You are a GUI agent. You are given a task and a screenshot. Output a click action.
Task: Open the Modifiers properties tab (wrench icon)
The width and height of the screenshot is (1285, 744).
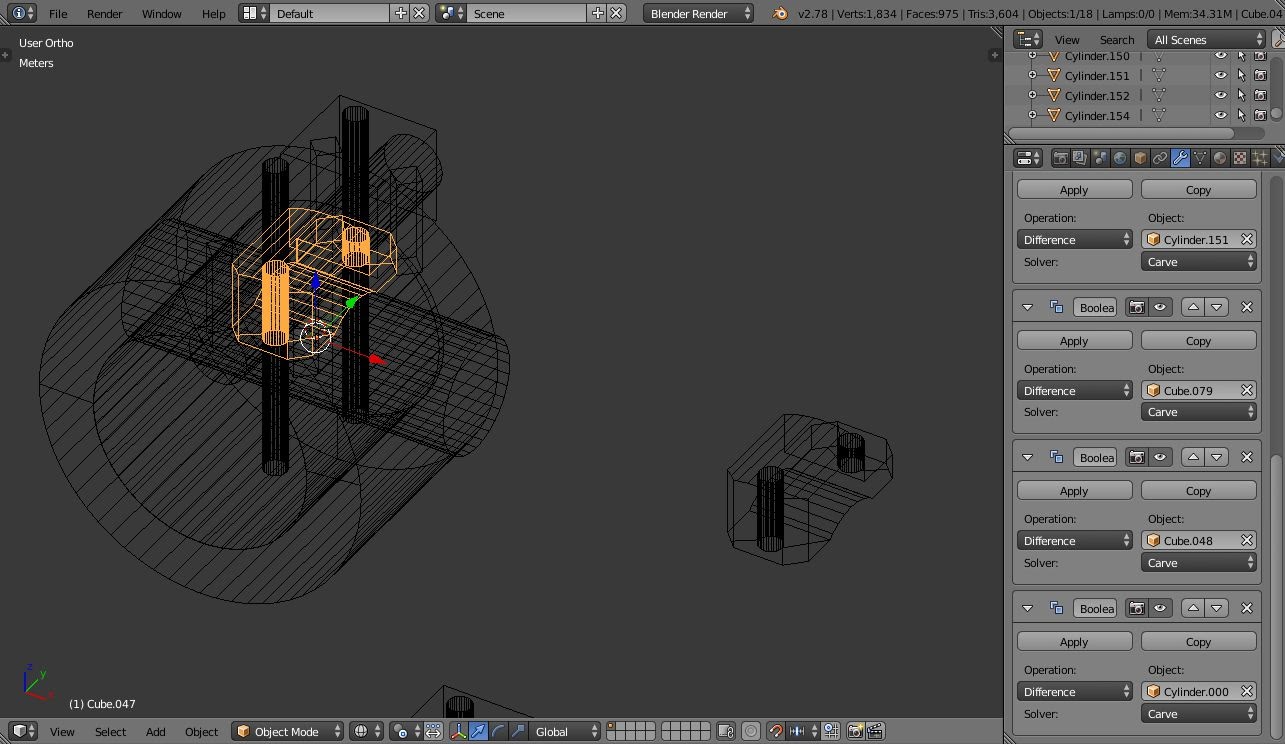click(x=1180, y=158)
